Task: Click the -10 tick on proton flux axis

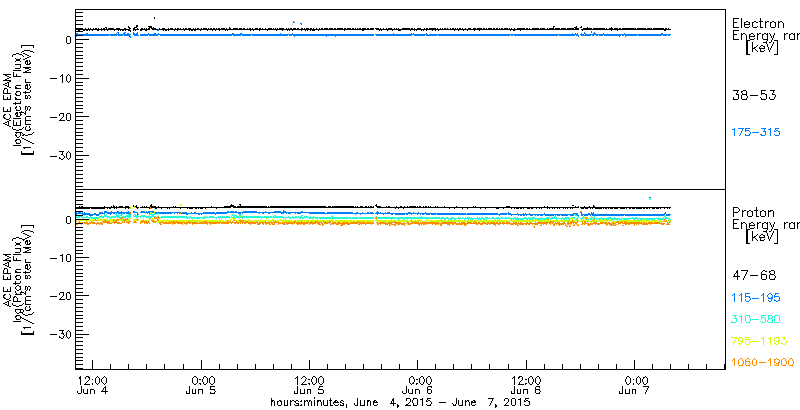Action: coord(60,258)
